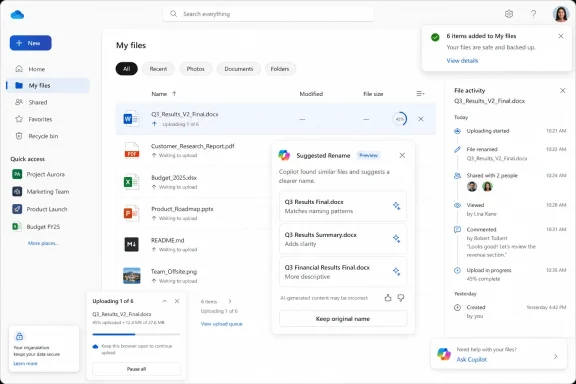The image size is (576, 384).
Task: Click the lock security icon
Action: (19, 336)
